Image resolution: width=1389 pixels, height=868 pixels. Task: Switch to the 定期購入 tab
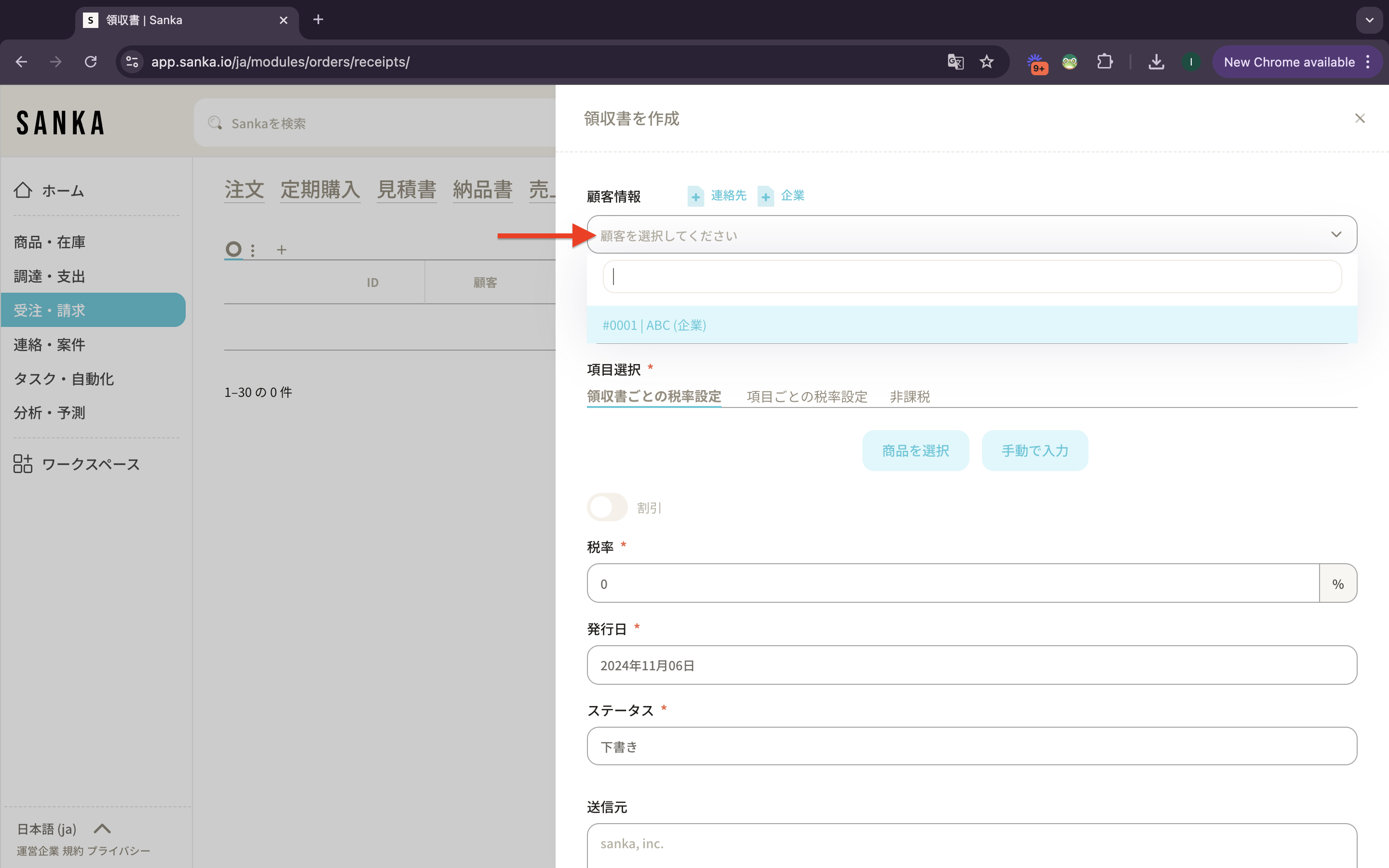coord(320,190)
